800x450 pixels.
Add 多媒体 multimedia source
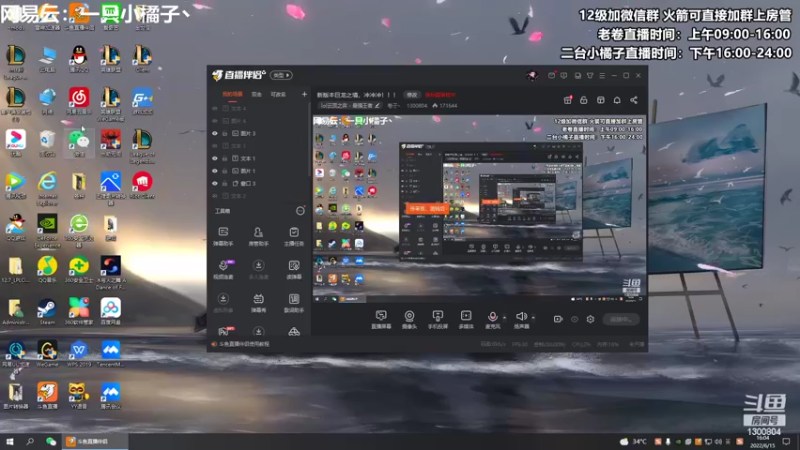pos(466,319)
